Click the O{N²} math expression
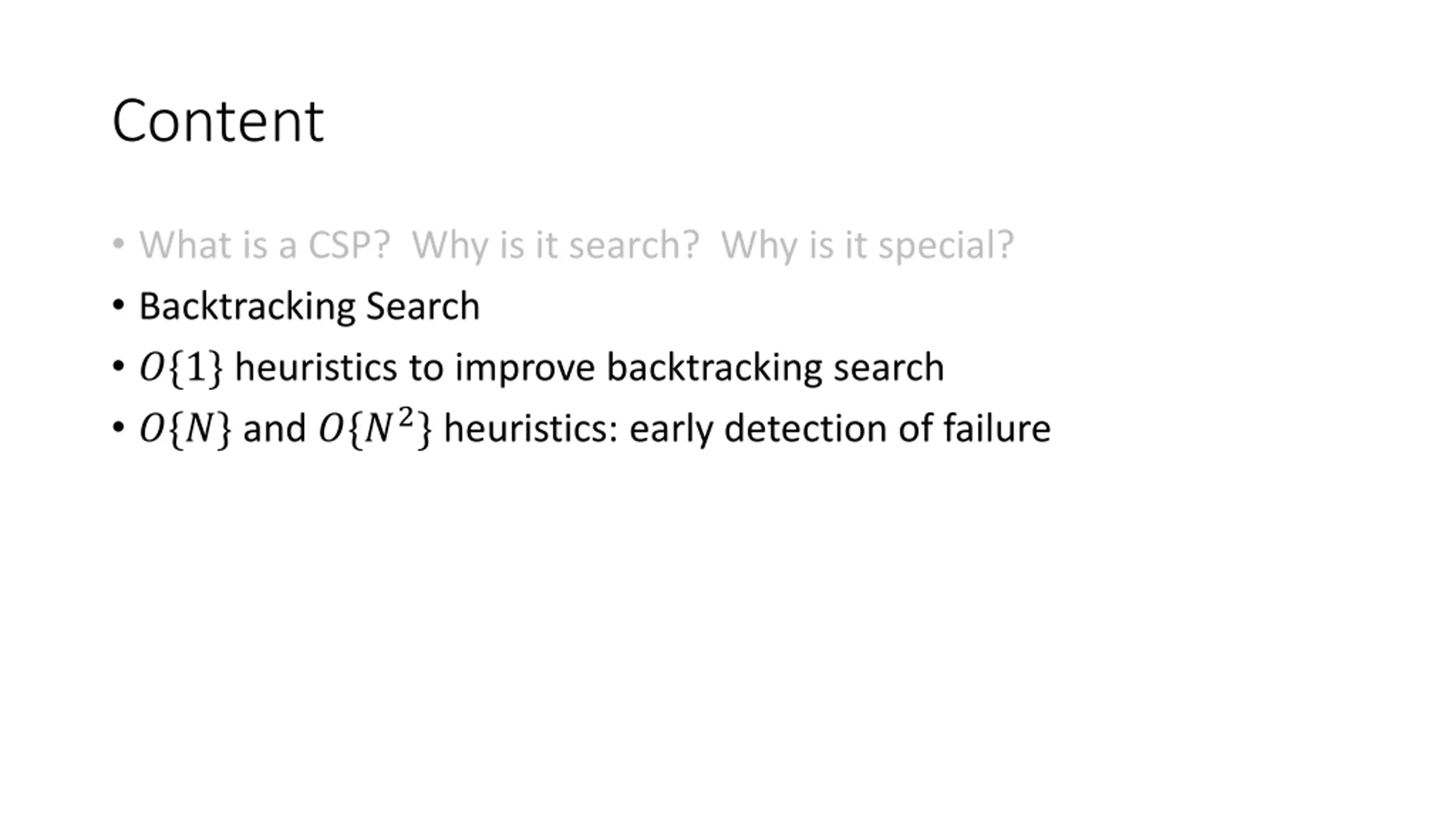Viewport: 1456px width, 819px height. tap(375, 429)
